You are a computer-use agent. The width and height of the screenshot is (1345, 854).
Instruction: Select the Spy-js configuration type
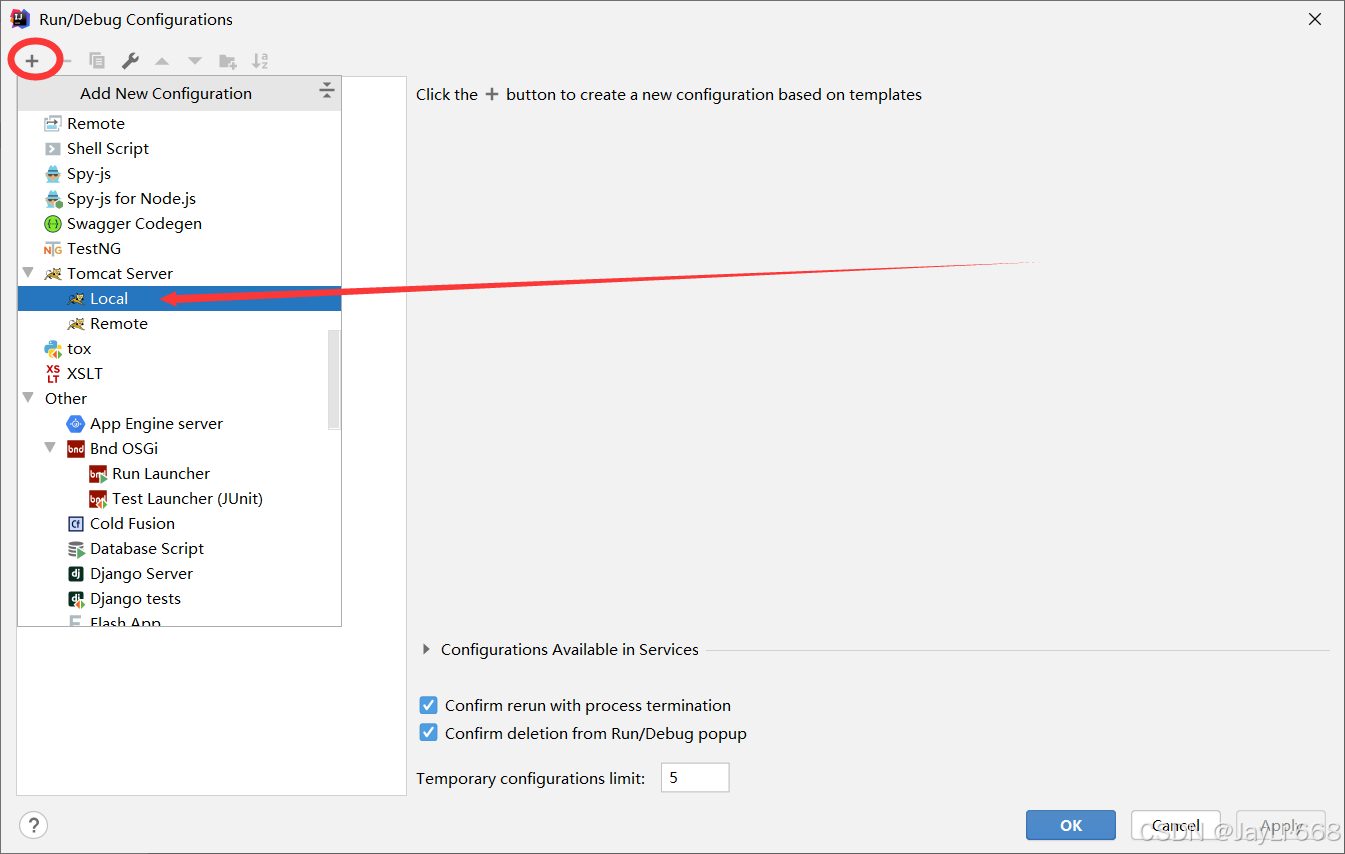pyautogui.click(x=180, y=173)
